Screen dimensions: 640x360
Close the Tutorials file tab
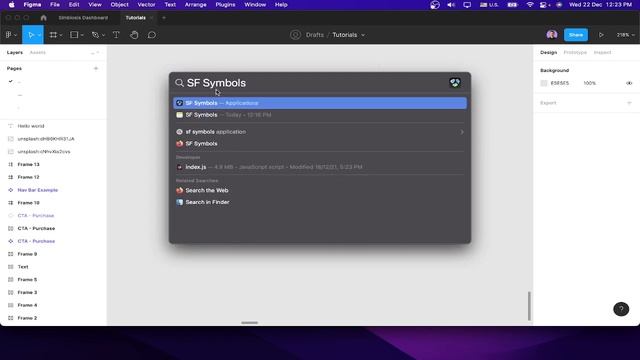pos(151,18)
